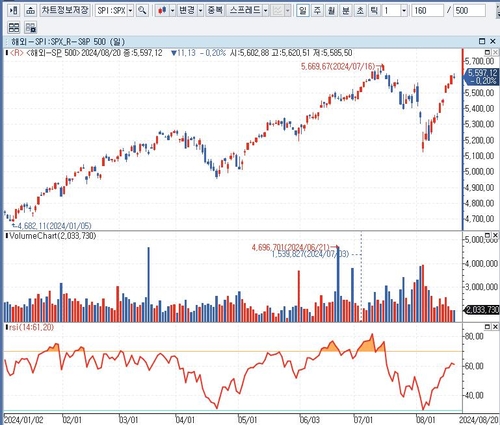Screen dimensions: 500x425
Task: Maximize the VolumeChart pane
Action: 487,235
